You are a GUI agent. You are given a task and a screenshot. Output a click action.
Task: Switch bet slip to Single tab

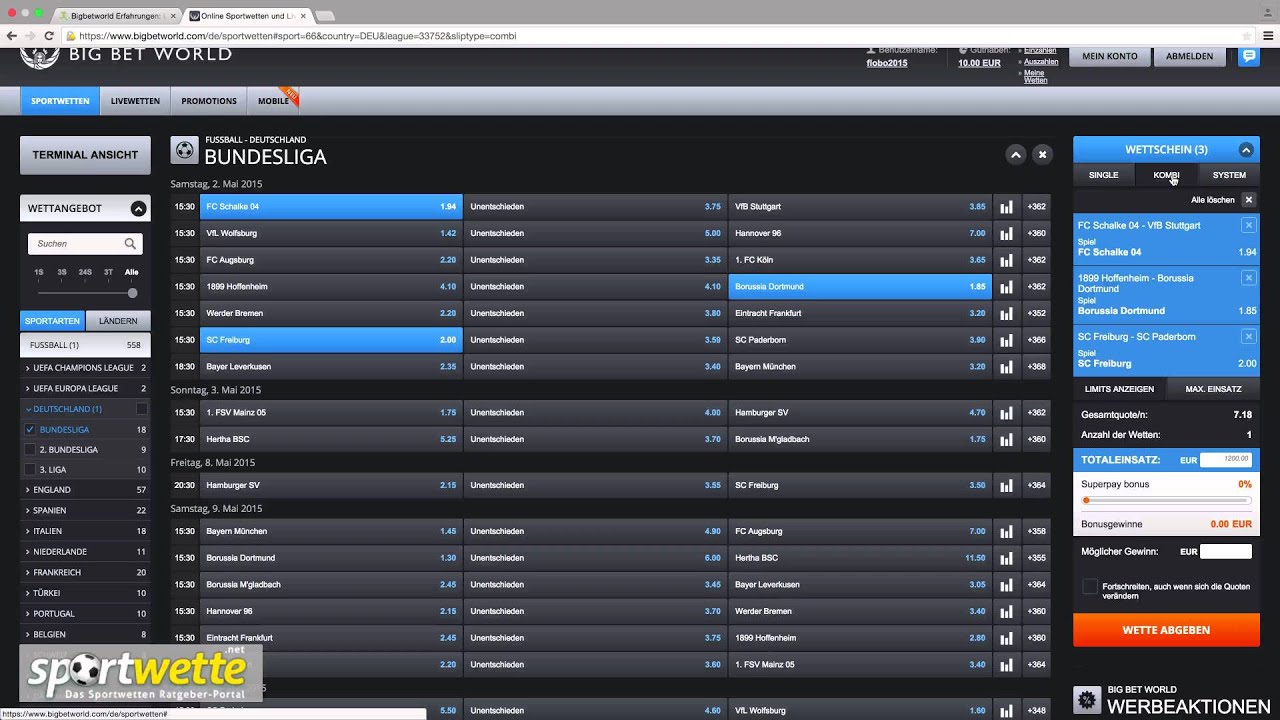[x=1103, y=175]
